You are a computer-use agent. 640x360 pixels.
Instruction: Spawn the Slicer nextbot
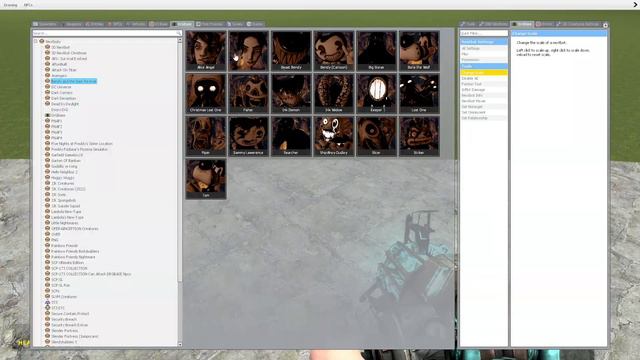click(376, 136)
